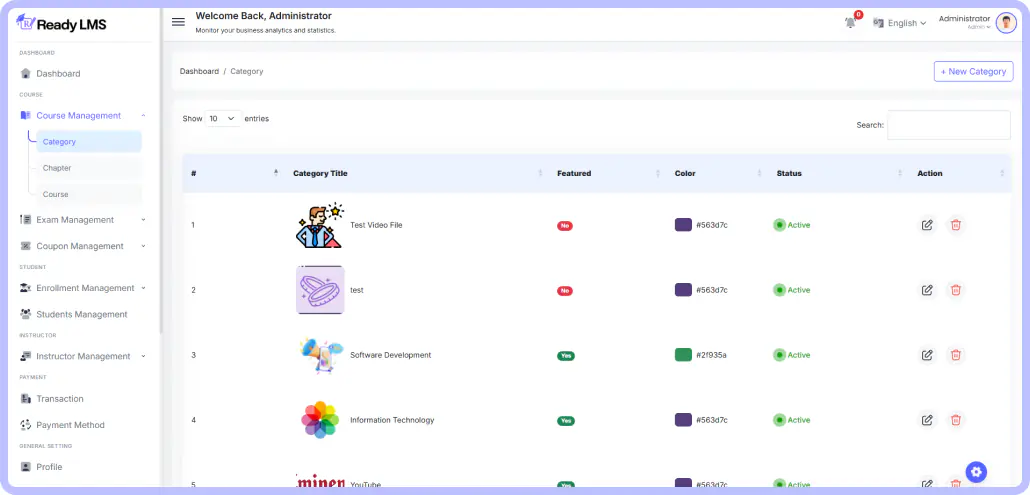Toggle Featured badge for Test Video File
This screenshot has width=1030, height=495.
point(565,226)
